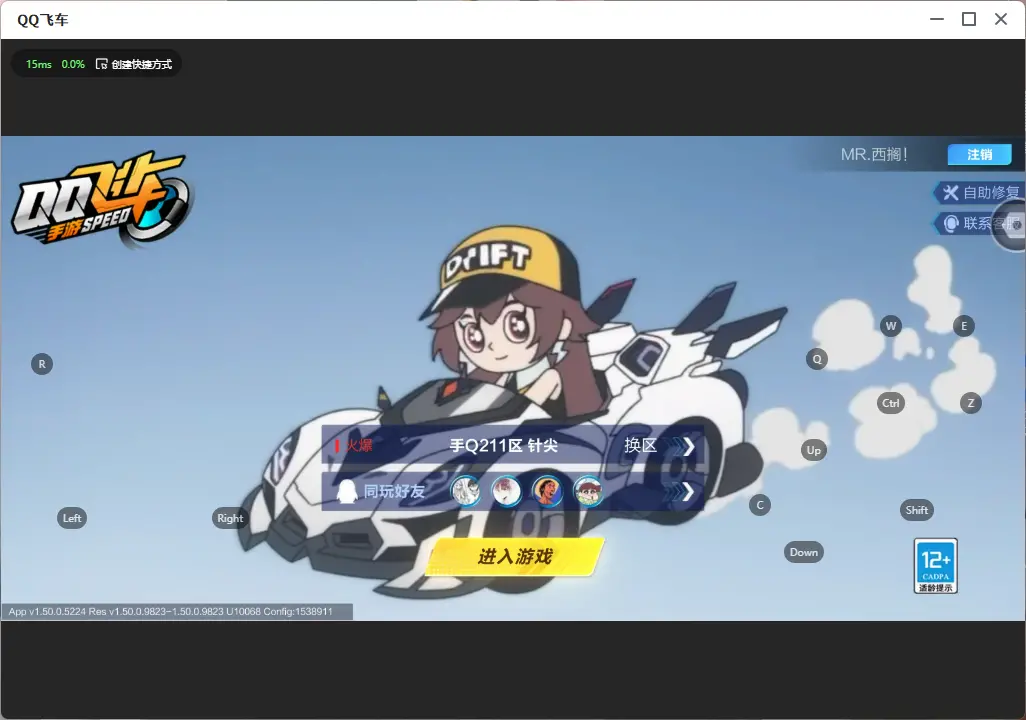This screenshot has width=1026, height=720.
Task: Click the 进入游戏 start game button
Action: (515, 556)
